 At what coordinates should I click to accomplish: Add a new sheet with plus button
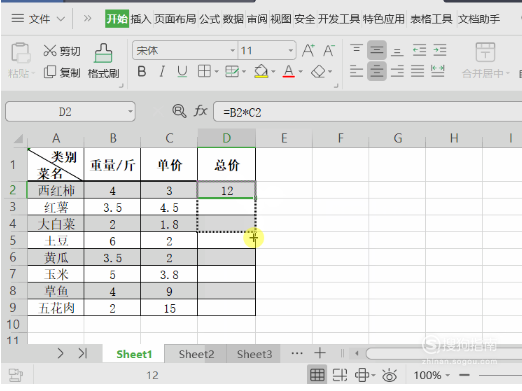point(320,353)
